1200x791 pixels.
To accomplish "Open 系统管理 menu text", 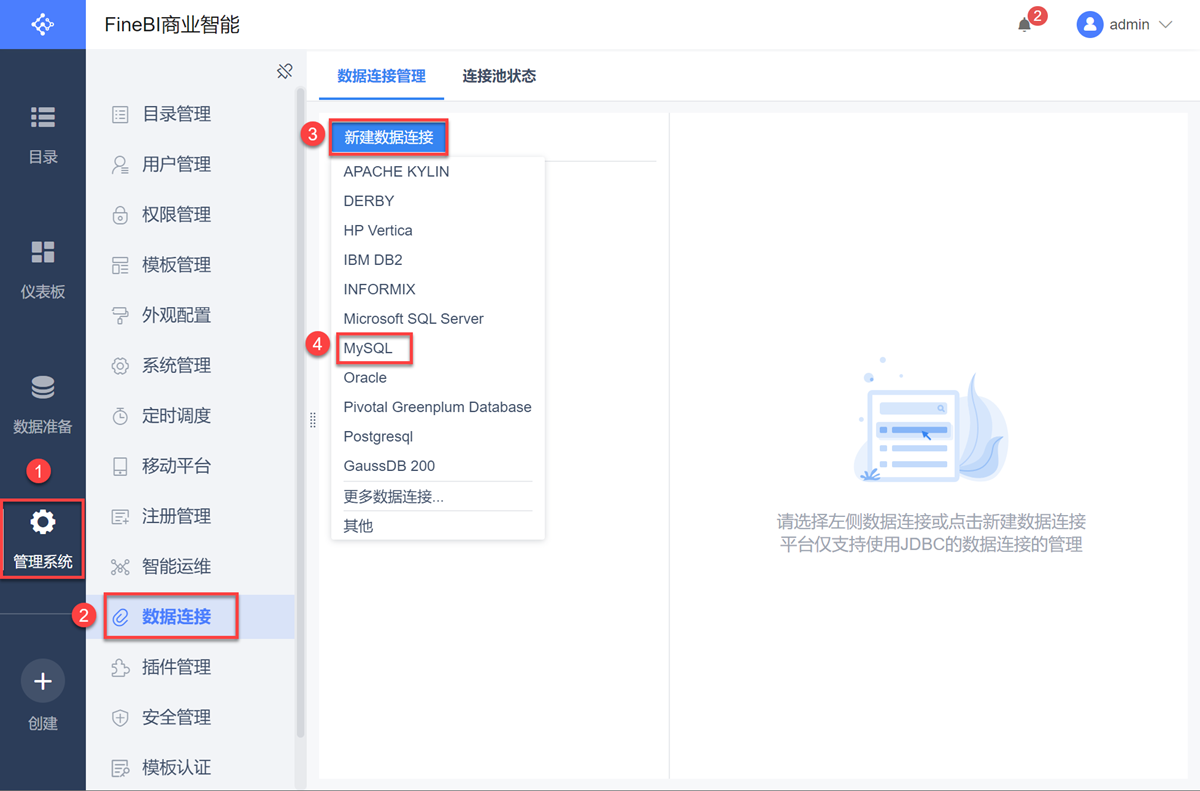I will (177, 366).
